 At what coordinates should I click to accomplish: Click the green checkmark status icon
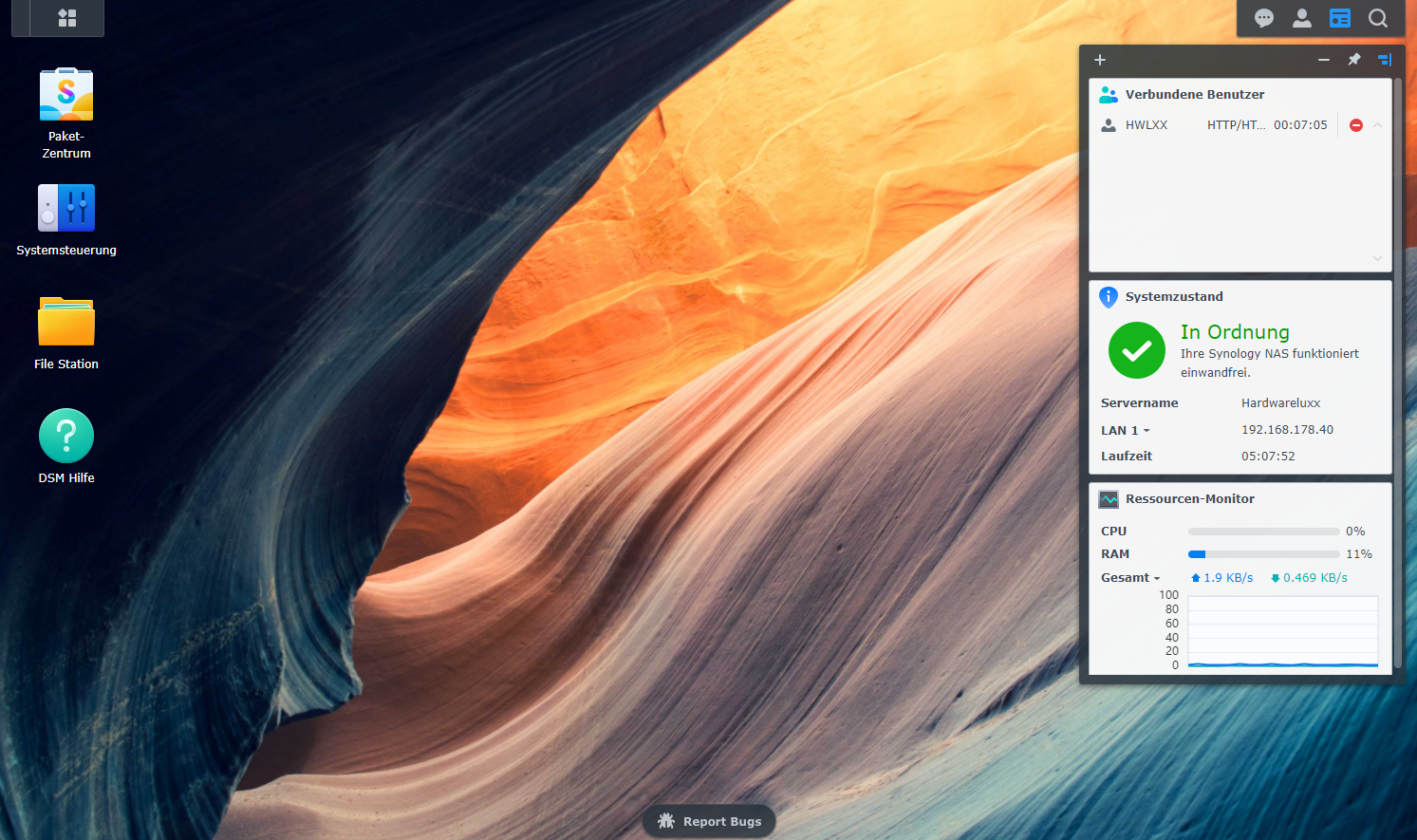point(1137,350)
